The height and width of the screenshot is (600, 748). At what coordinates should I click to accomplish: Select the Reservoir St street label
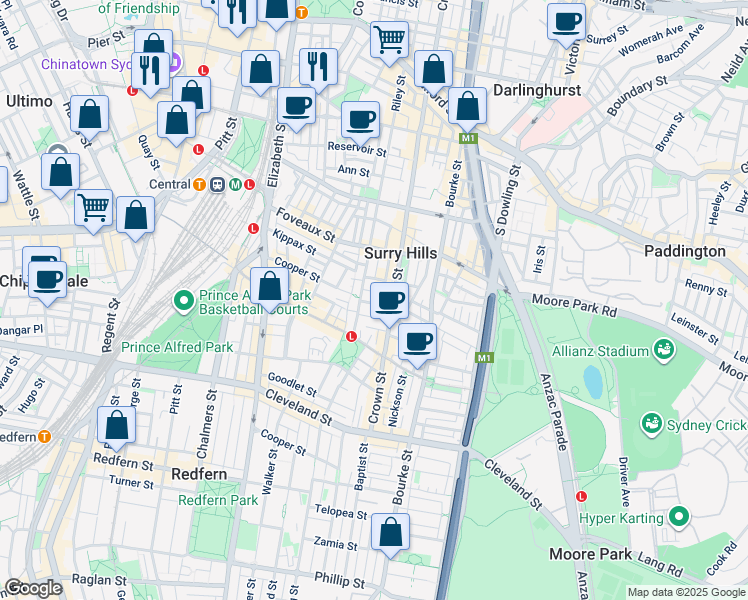[357, 149]
